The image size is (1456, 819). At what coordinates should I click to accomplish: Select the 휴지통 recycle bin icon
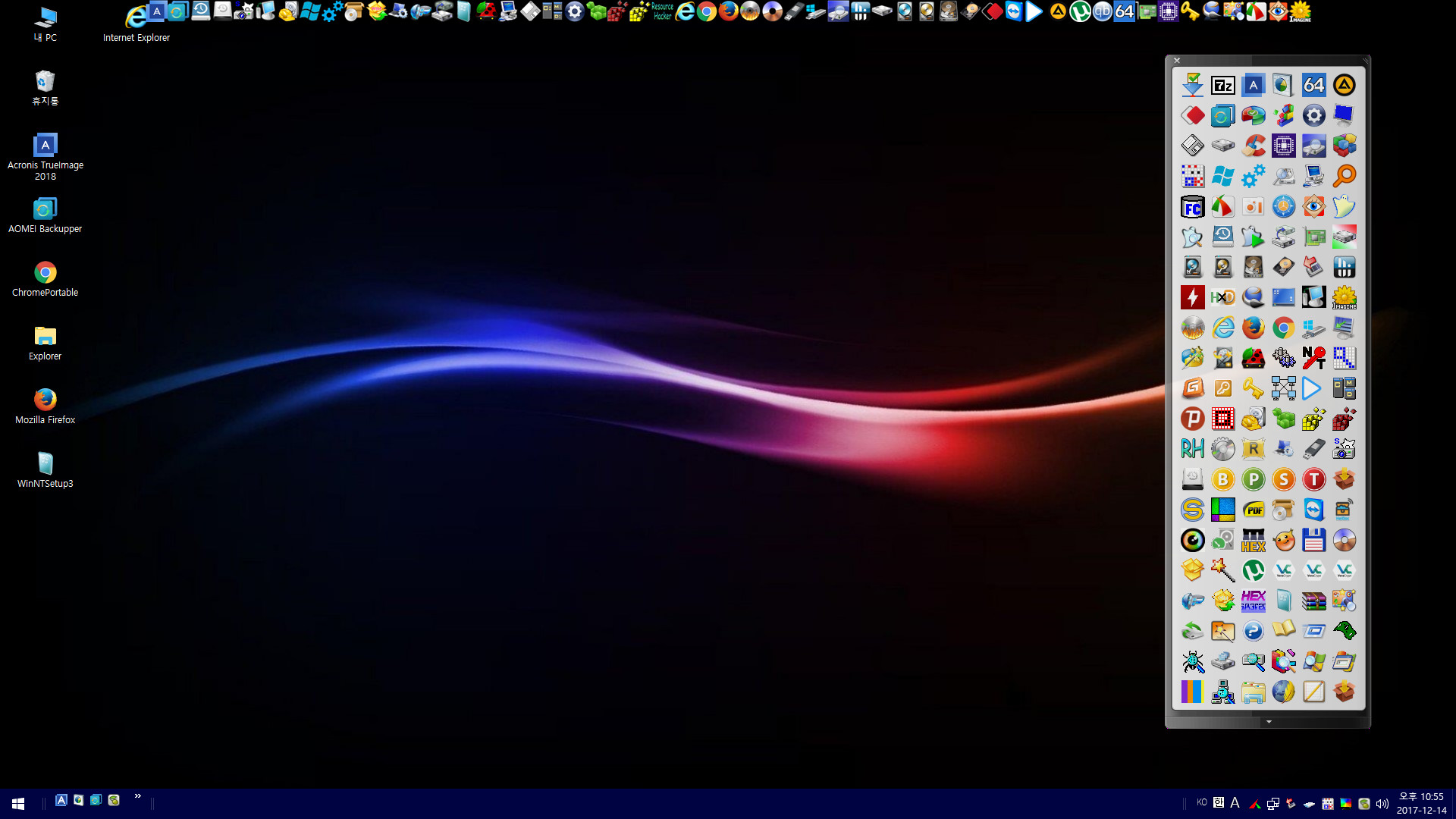tap(45, 88)
